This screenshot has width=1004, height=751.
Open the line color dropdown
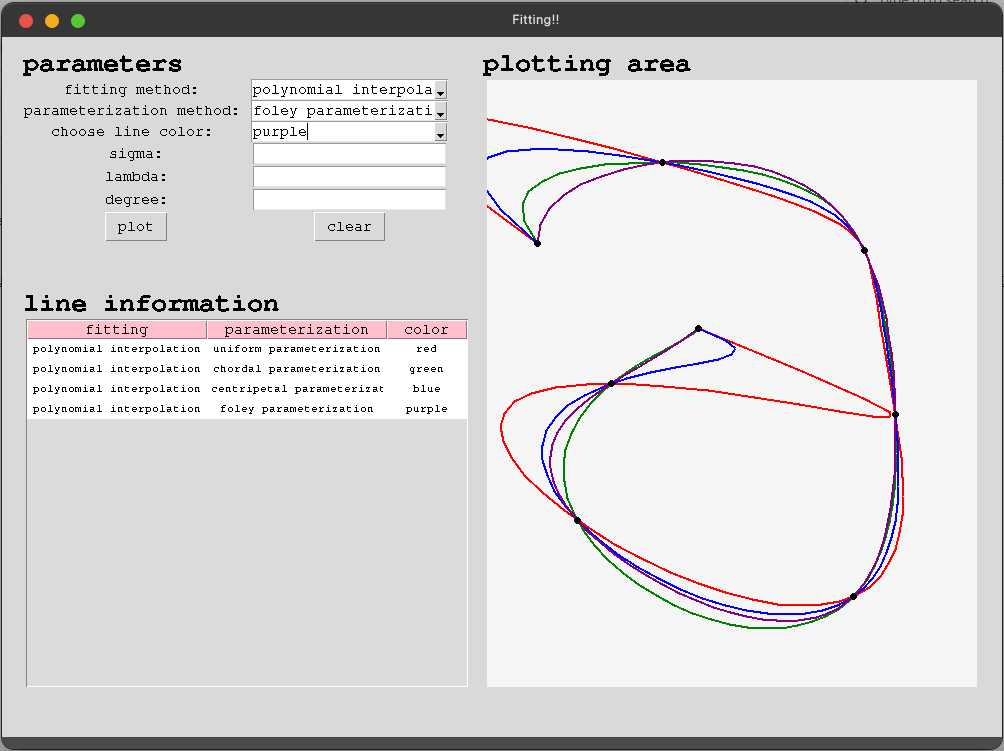coord(440,133)
